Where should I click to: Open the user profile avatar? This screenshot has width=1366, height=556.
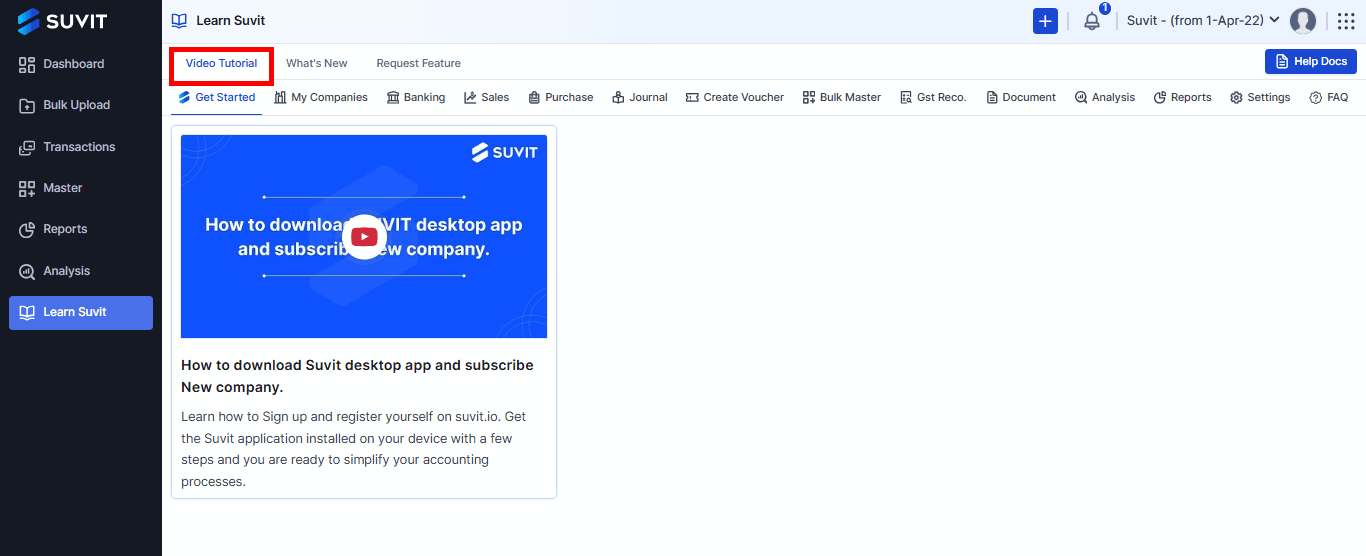coord(1303,21)
